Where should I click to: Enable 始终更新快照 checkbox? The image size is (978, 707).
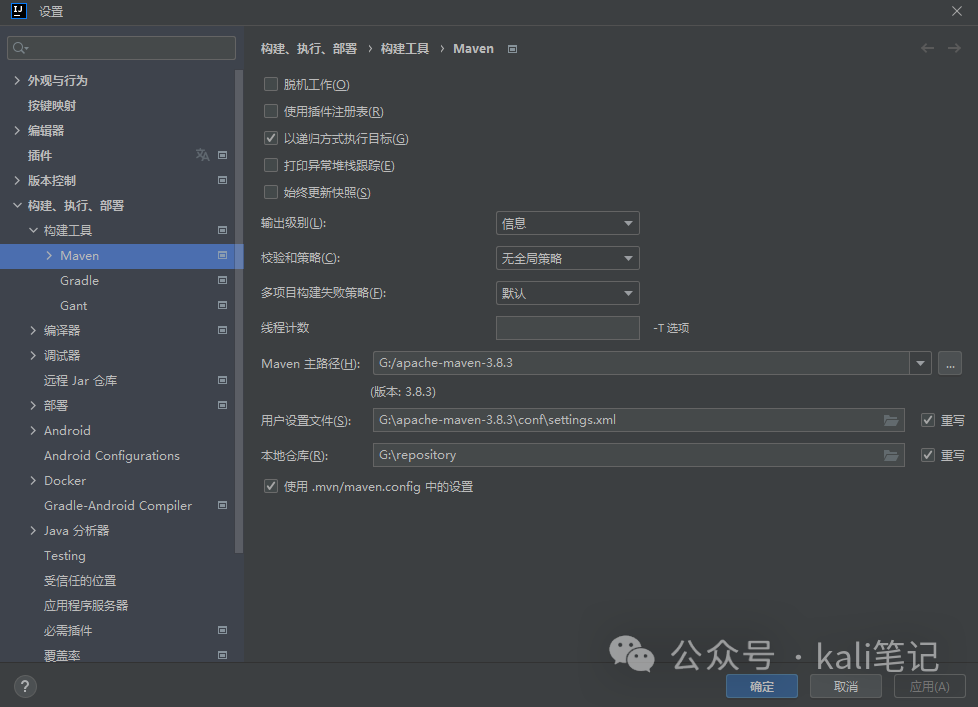[271, 192]
